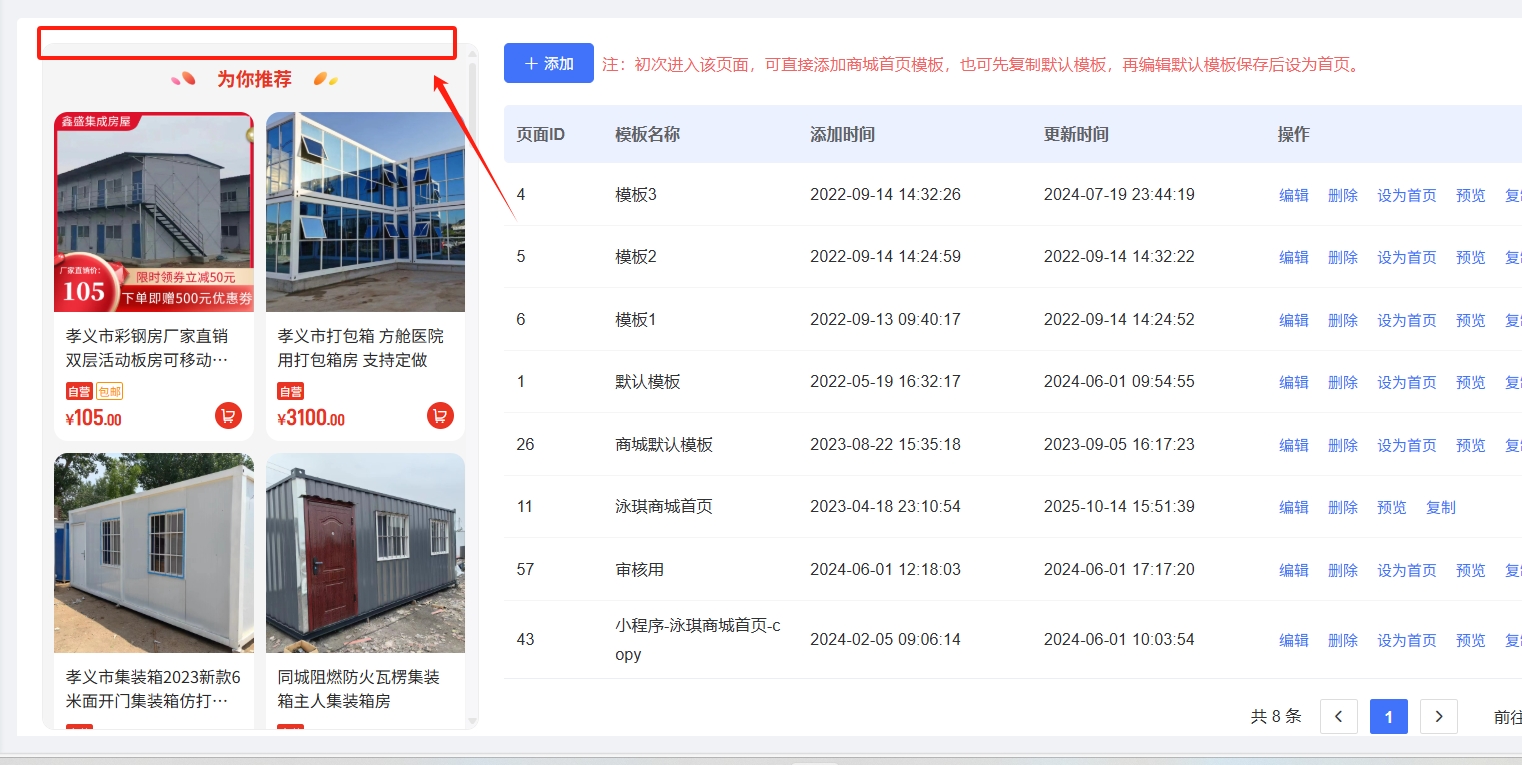Edit the 模板3 template

[1293, 195]
